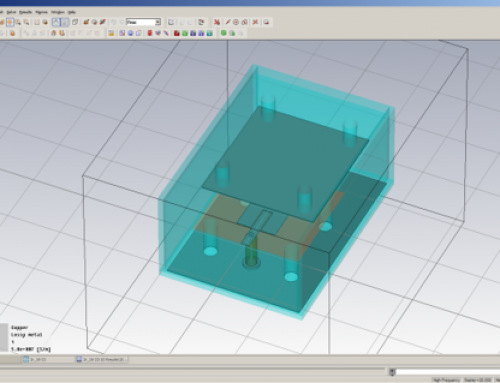
Task: Click the white message field at bottom right
Action: tap(448, 372)
